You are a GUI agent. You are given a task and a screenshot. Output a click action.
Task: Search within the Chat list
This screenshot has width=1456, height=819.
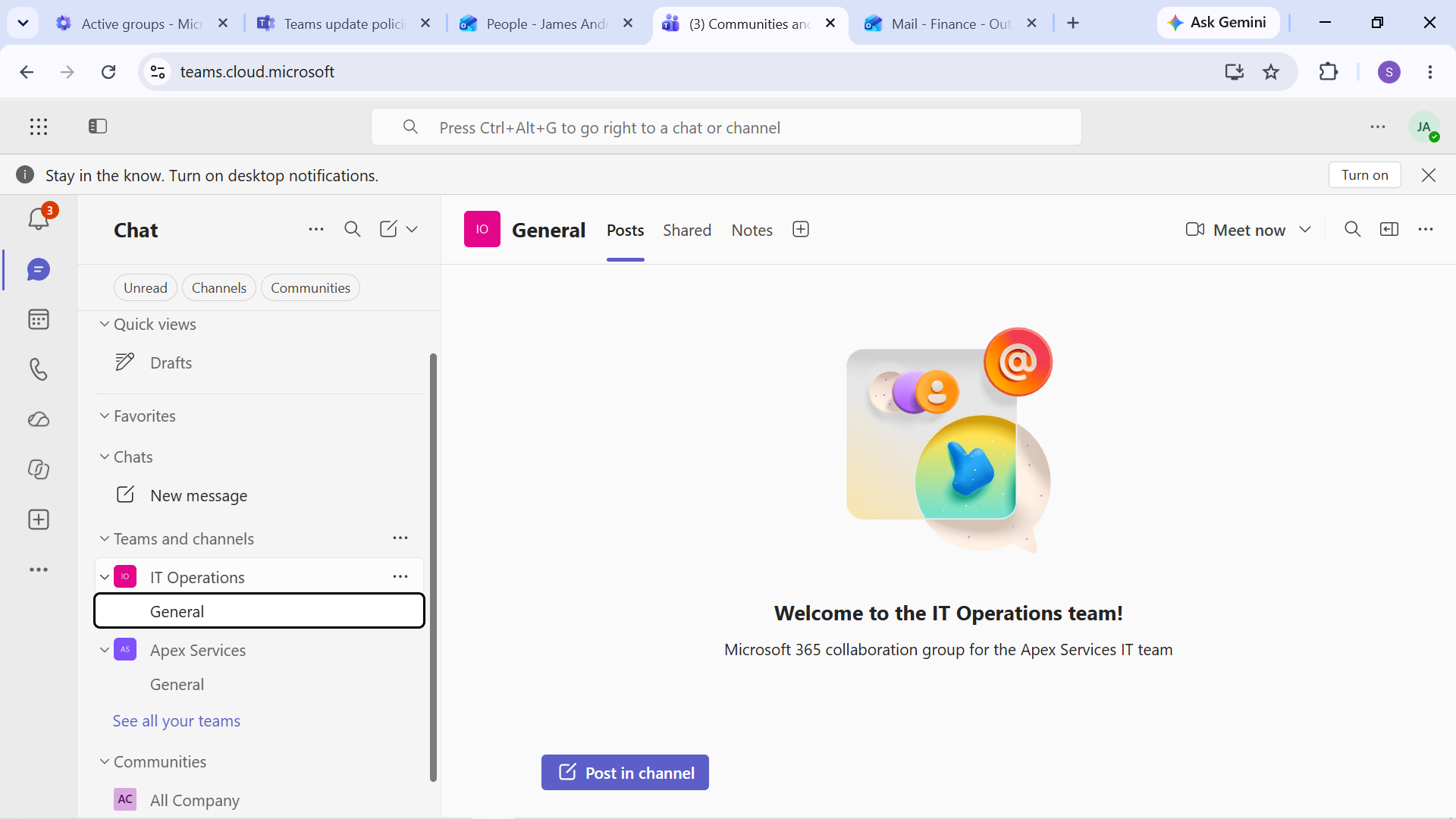[x=353, y=229]
